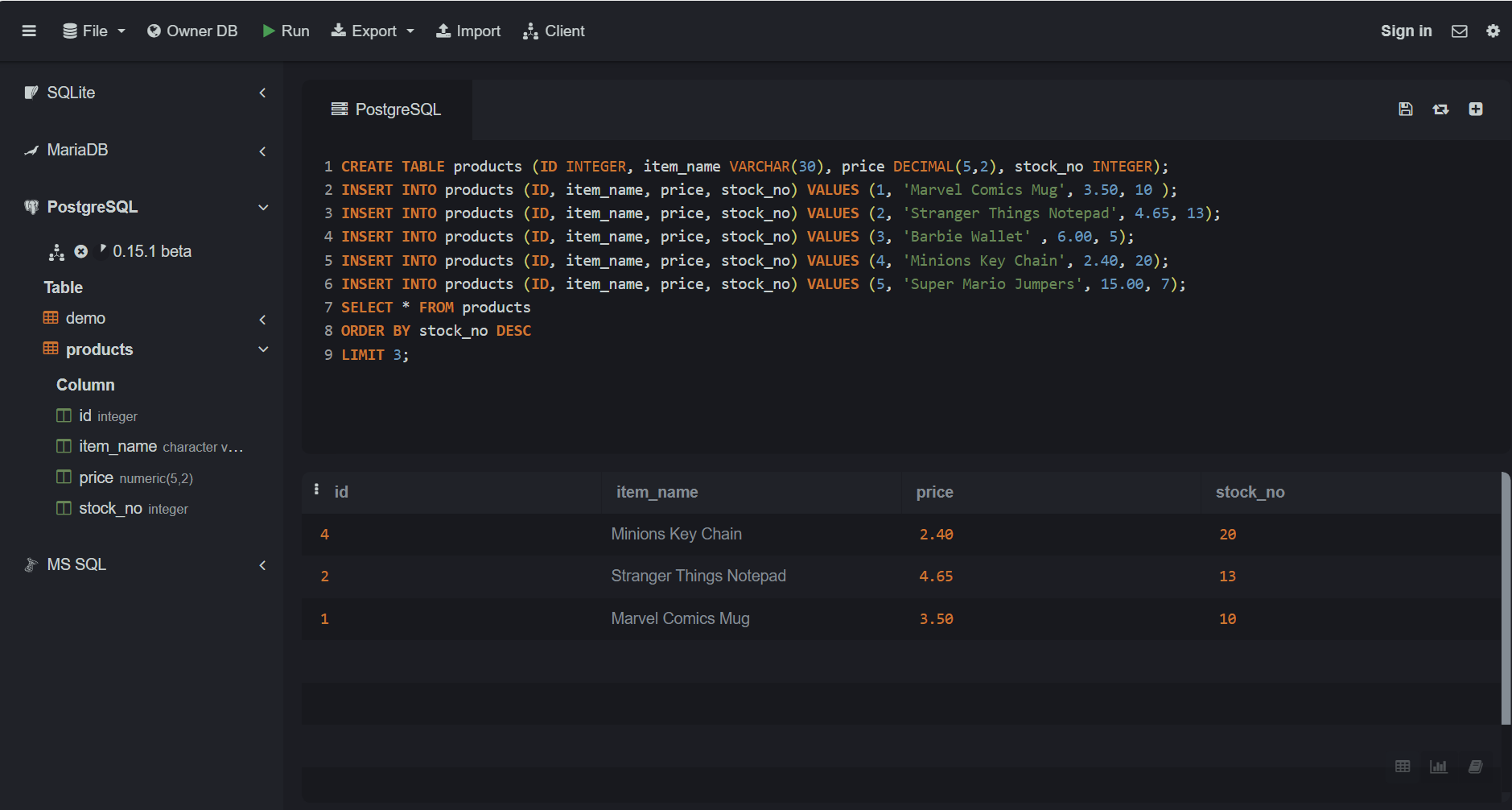Screen dimensions: 1512x810
Task: Click the price column icon
Action: coord(64,477)
